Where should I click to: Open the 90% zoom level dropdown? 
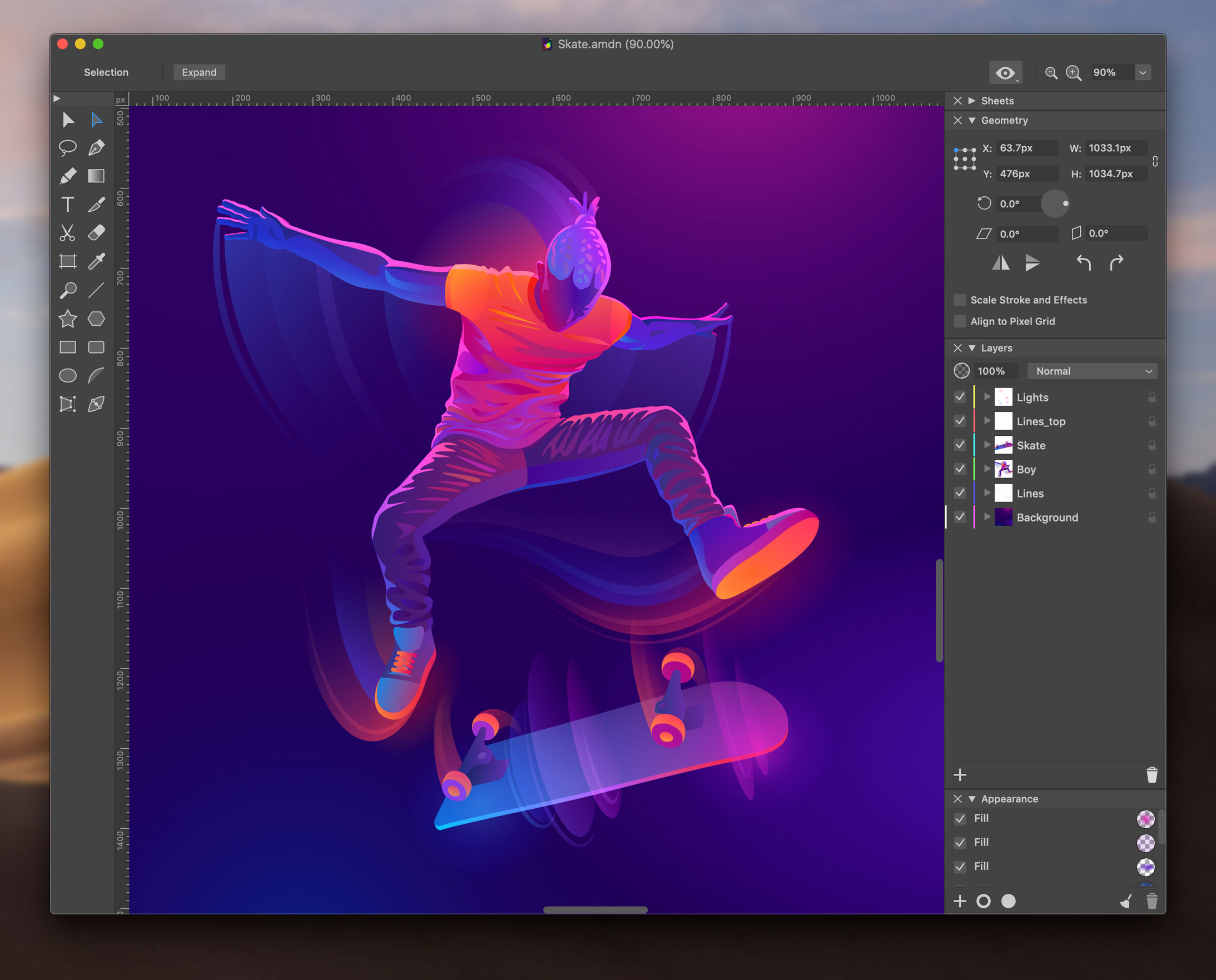pyautogui.click(x=1143, y=73)
